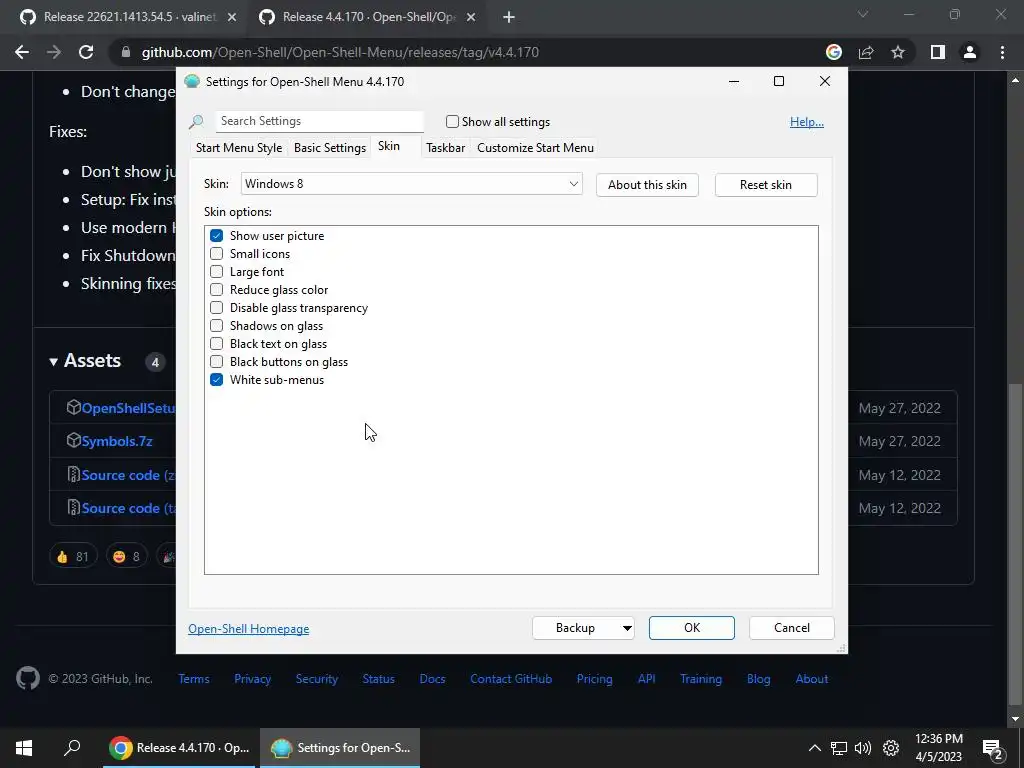Open the network tray icon
Image resolution: width=1024 pixels, height=768 pixels.
(839, 748)
